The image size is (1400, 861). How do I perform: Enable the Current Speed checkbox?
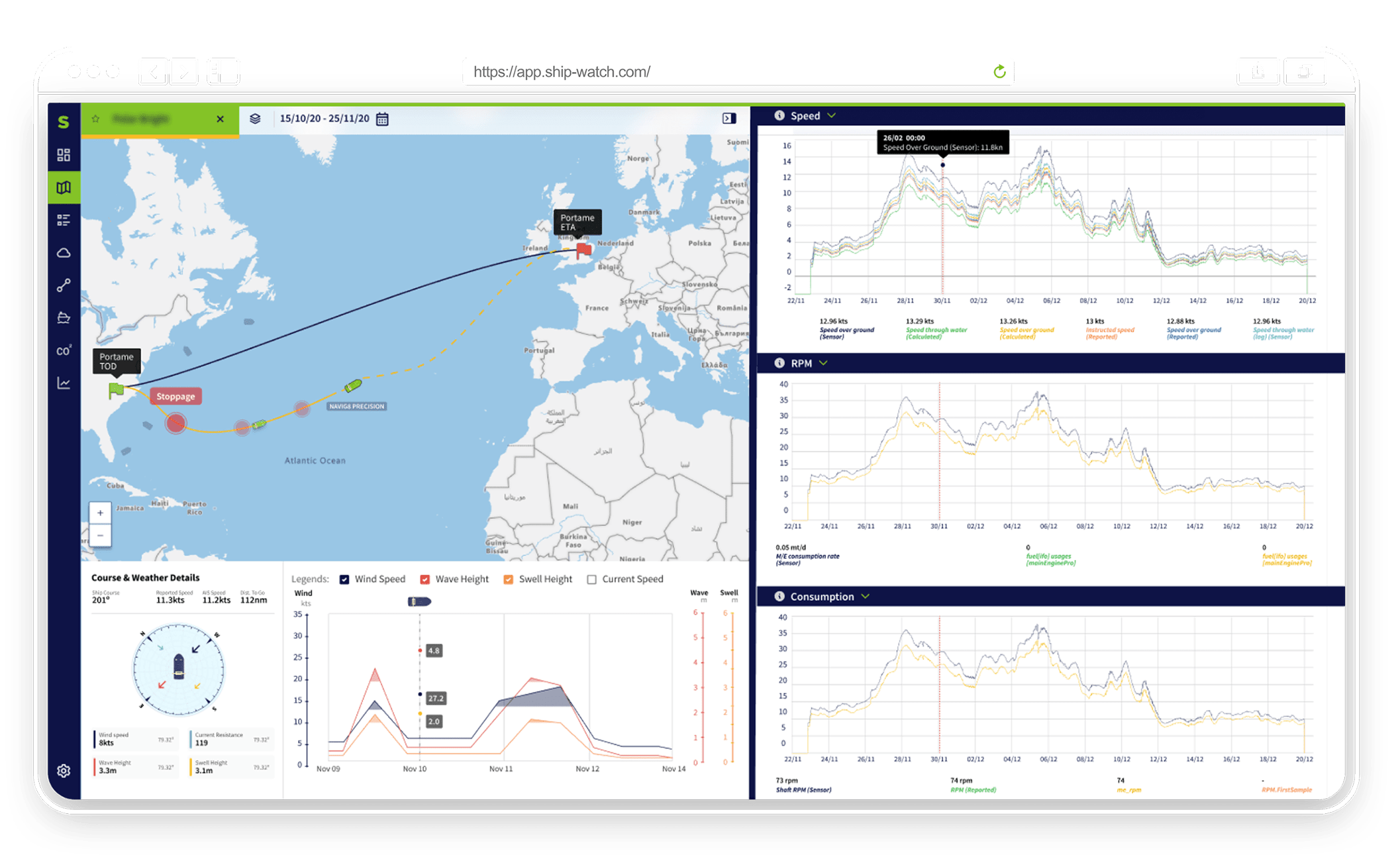coord(591,580)
